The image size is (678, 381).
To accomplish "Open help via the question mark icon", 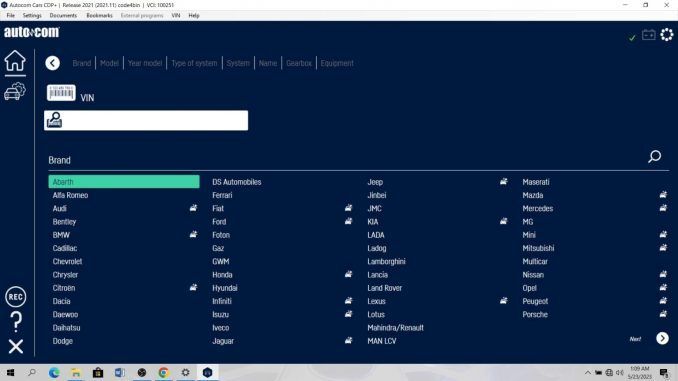I will [16, 321].
